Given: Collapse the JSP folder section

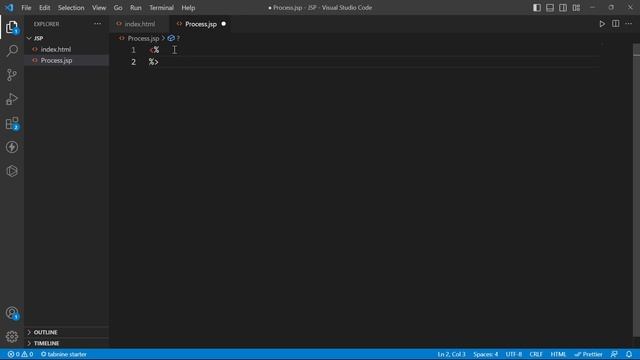Looking at the screenshot, I should (38, 38).
